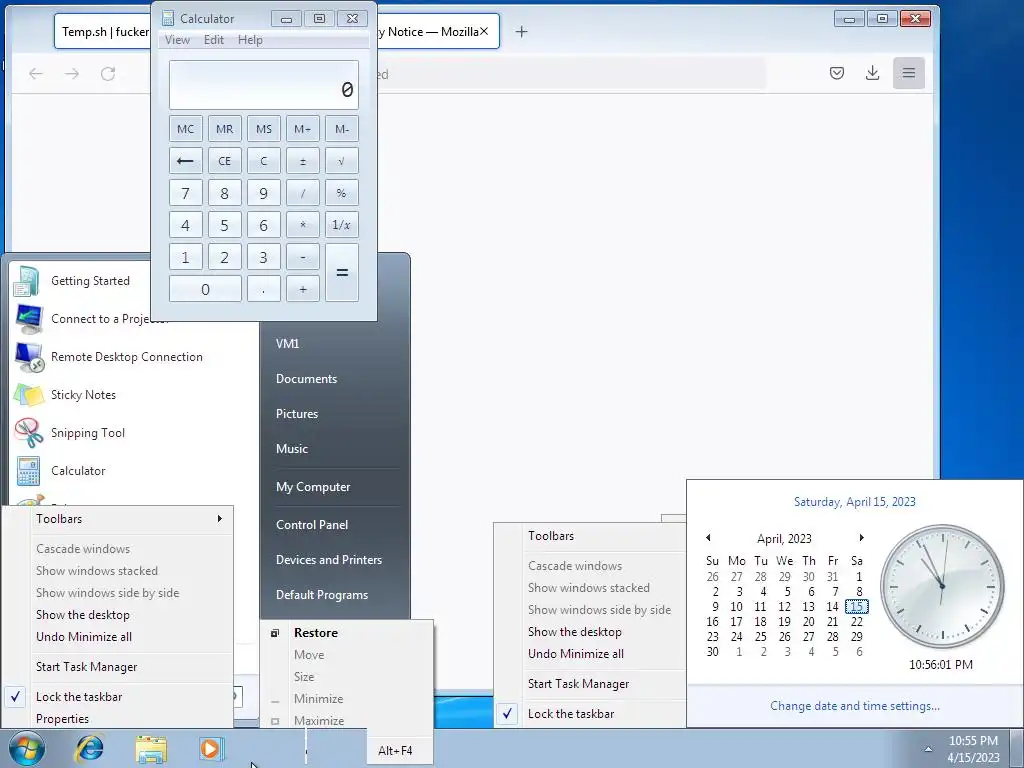The width and height of the screenshot is (1024, 768).
Task: Close the Mozilla Privacy Notice tab
Action: [x=484, y=31]
